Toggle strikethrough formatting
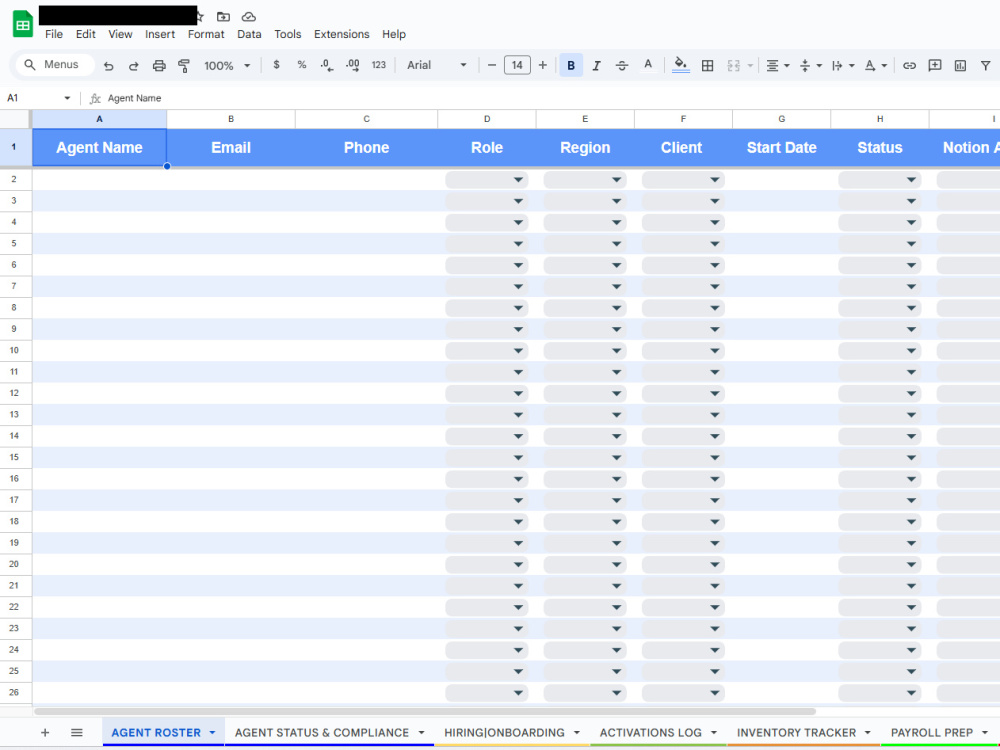This screenshot has width=1000, height=750. pos(622,65)
